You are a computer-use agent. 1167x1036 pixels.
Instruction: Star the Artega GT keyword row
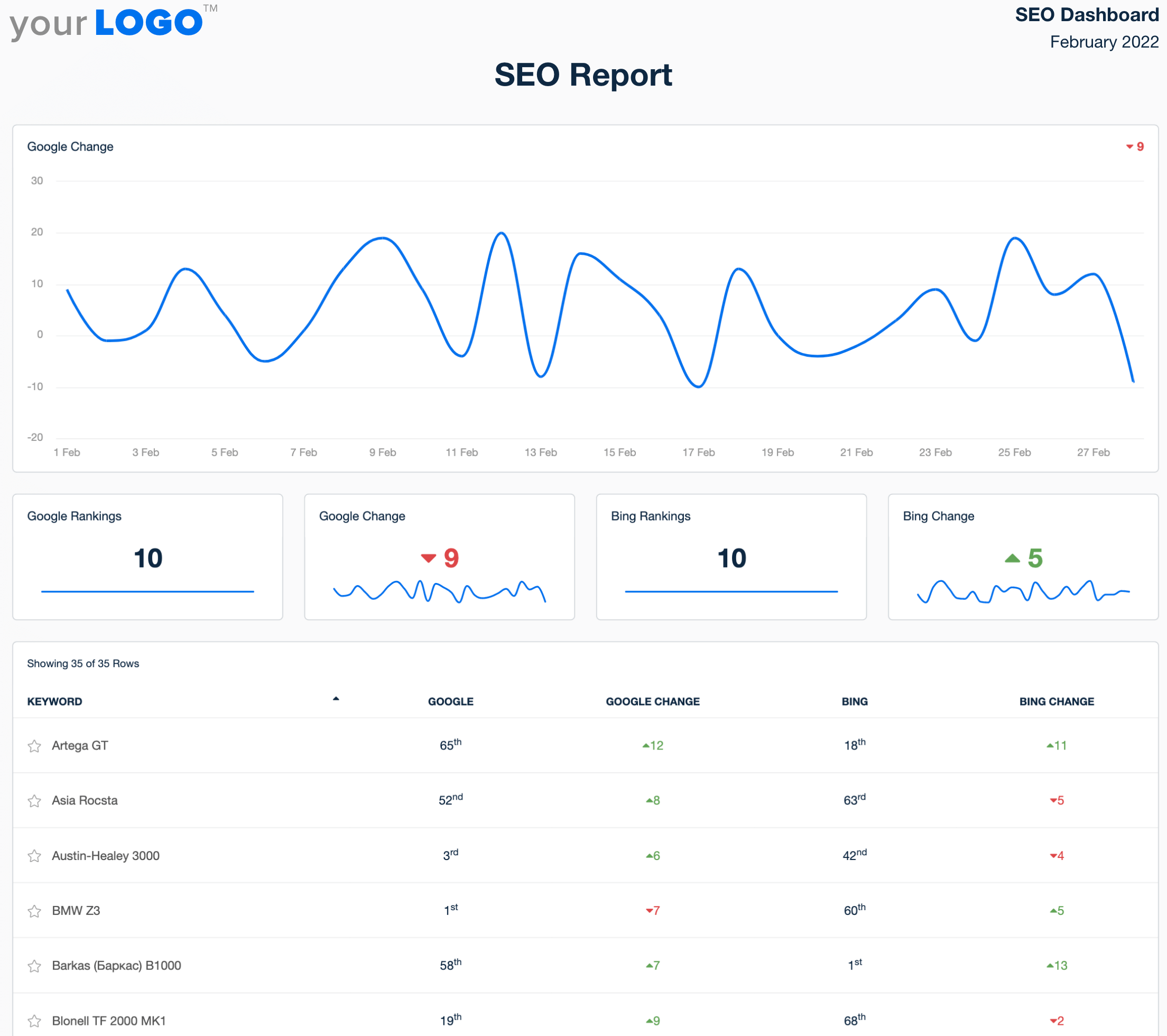click(34, 746)
